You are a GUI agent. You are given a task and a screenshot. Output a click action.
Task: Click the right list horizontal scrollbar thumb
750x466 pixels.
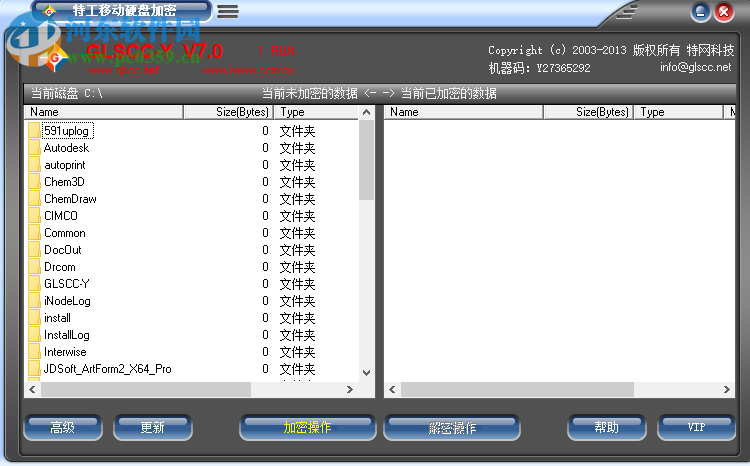[x=518, y=389]
